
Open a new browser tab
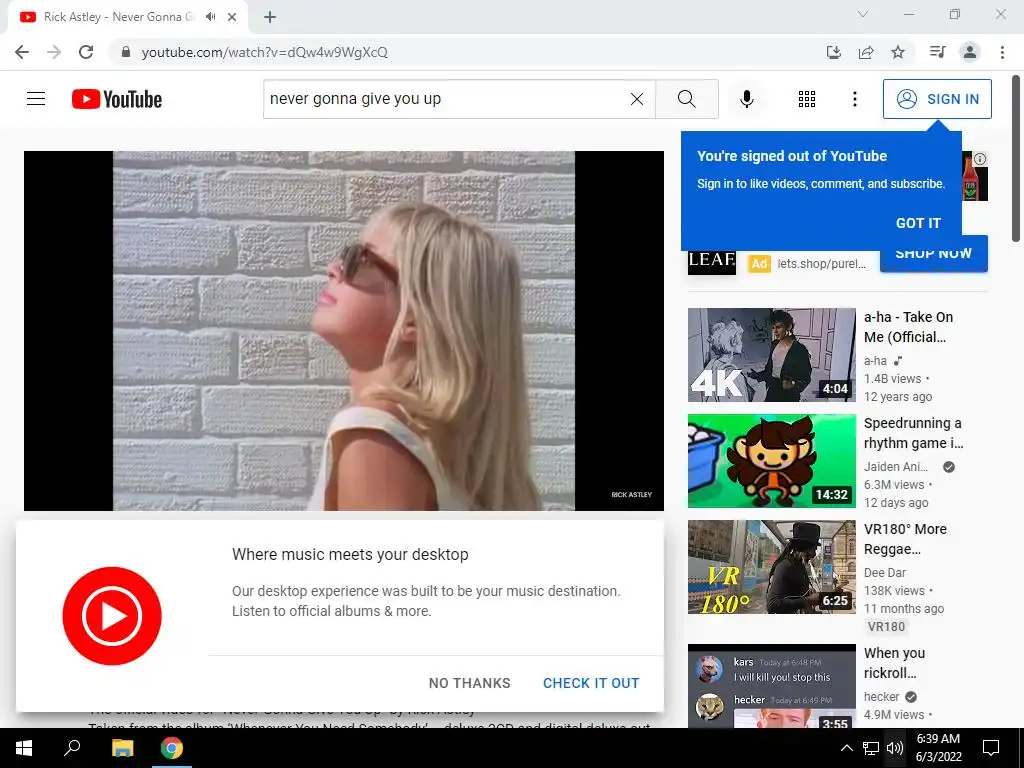(270, 17)
